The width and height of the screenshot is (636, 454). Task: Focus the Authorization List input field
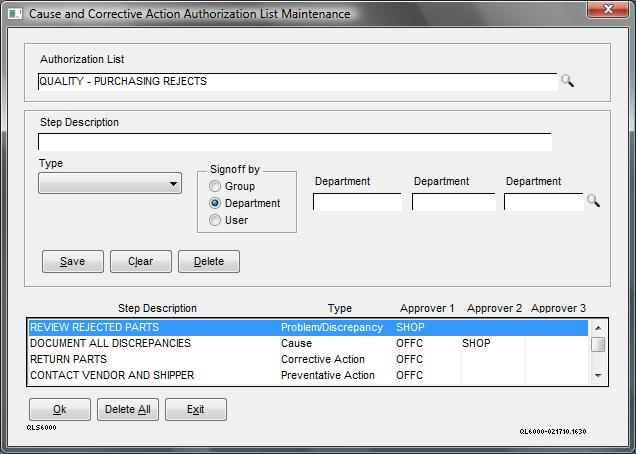298,82
